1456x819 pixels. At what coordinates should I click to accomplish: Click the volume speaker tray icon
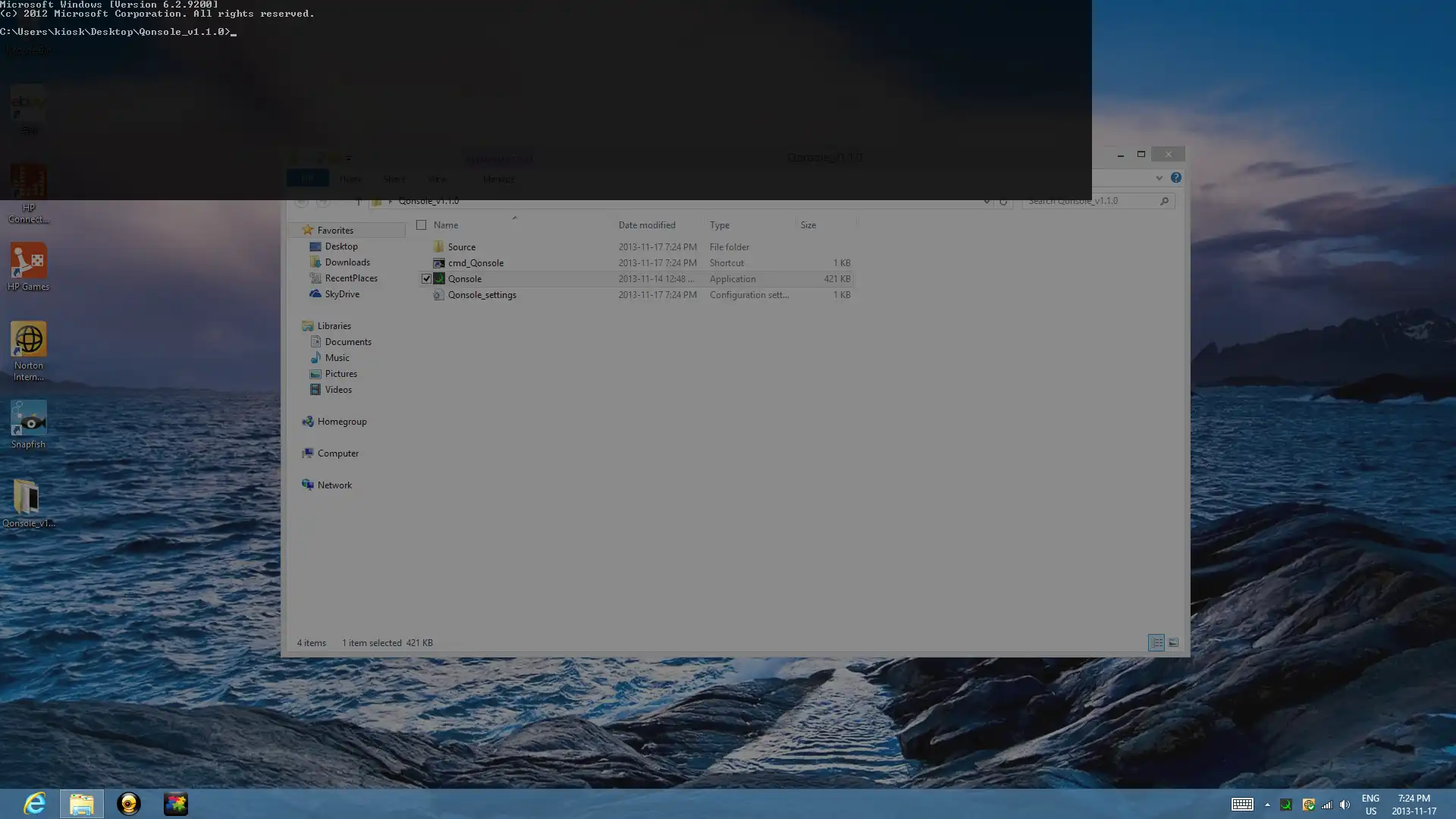(x=1345, y=805)
